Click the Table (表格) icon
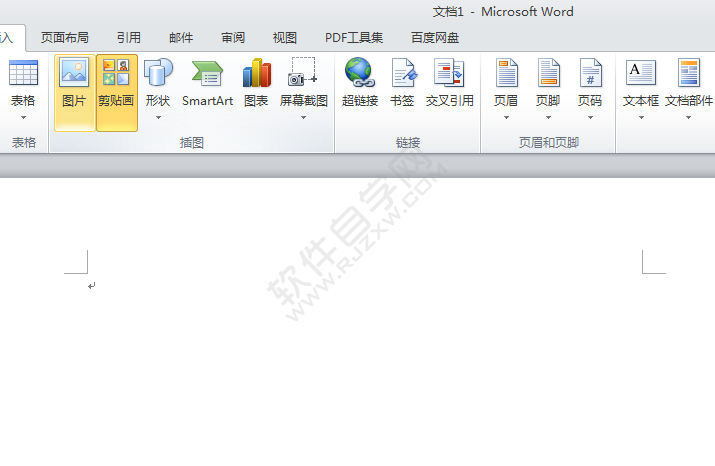 coord(23,73)
